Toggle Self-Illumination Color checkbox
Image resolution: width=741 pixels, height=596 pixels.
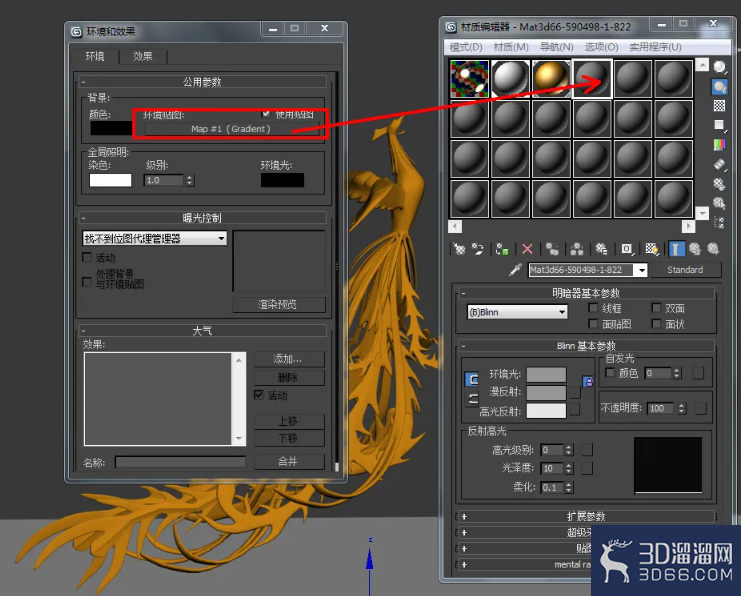[610, 373]
